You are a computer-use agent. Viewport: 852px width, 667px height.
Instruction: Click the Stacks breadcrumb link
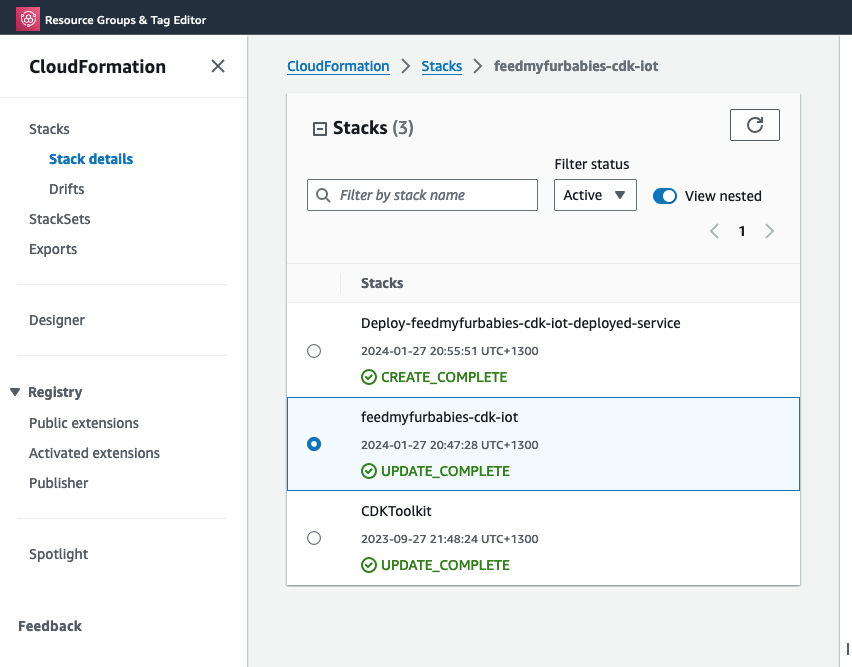(x=442, y=66)
